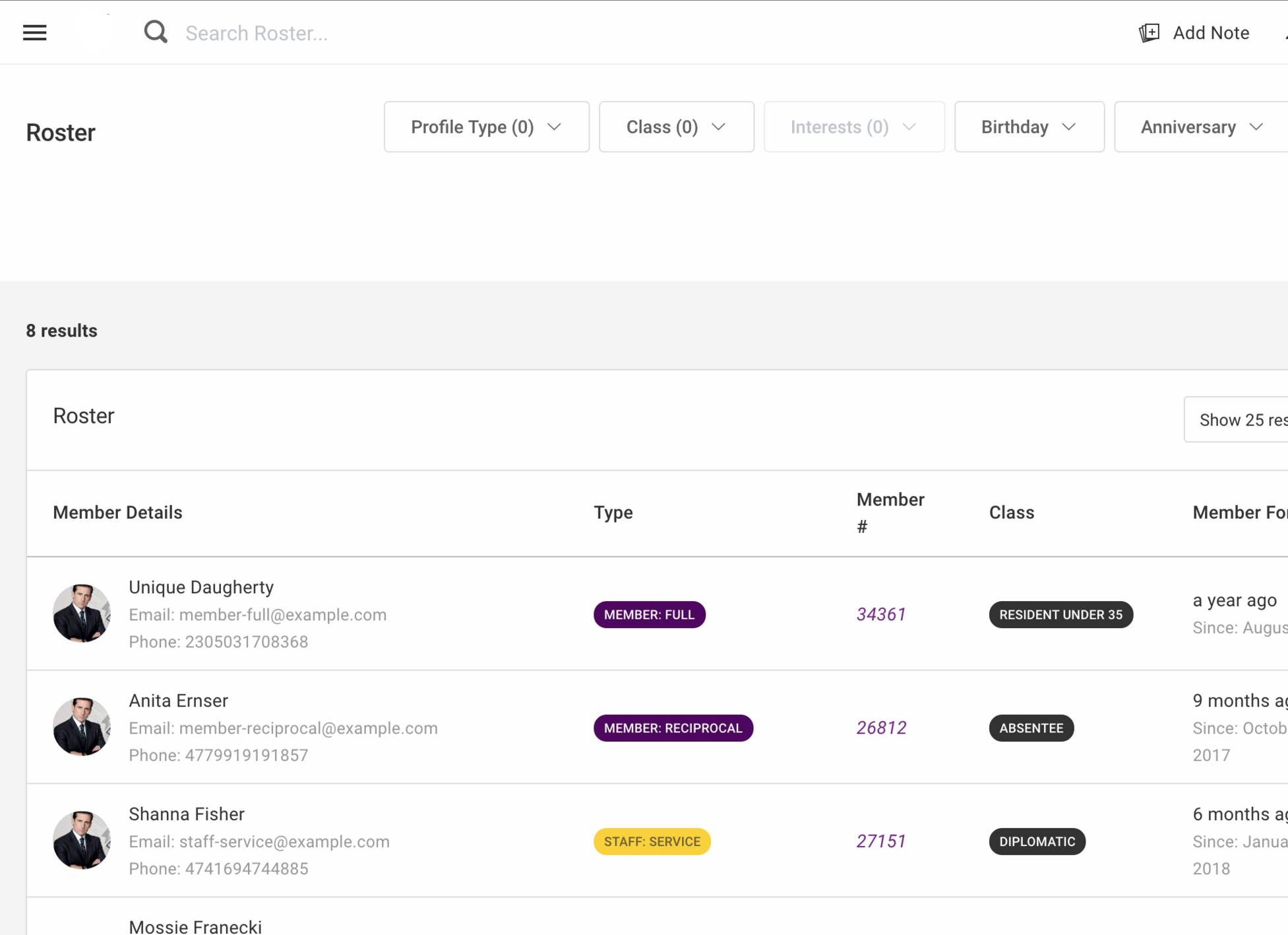The width and height of the screenshot is (1288, 935).
Task: Open the Class (0) filter dropdown
Action: (x=677, y=127)
